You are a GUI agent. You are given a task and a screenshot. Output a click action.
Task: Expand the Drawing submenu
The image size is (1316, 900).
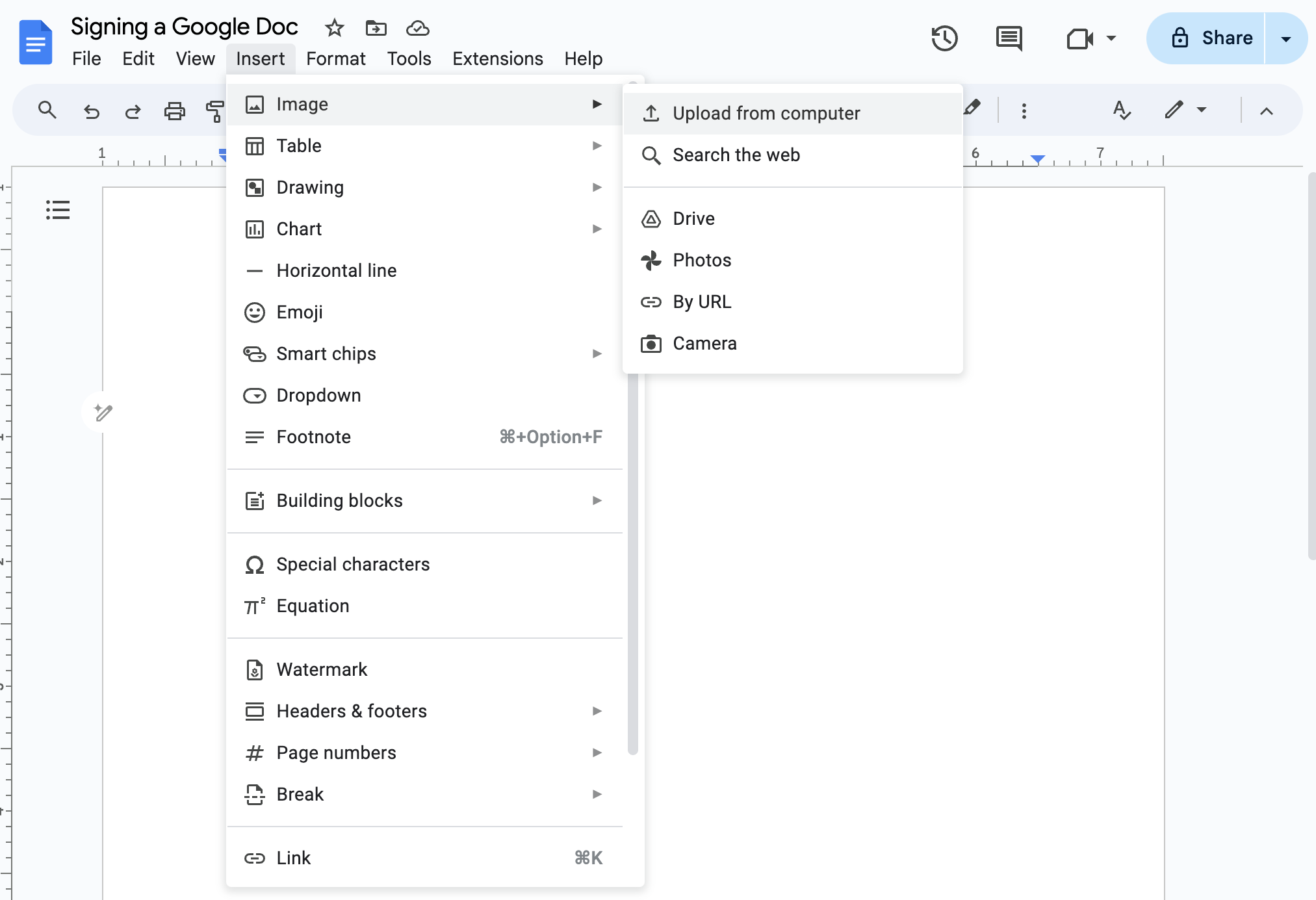pos(597,187)
